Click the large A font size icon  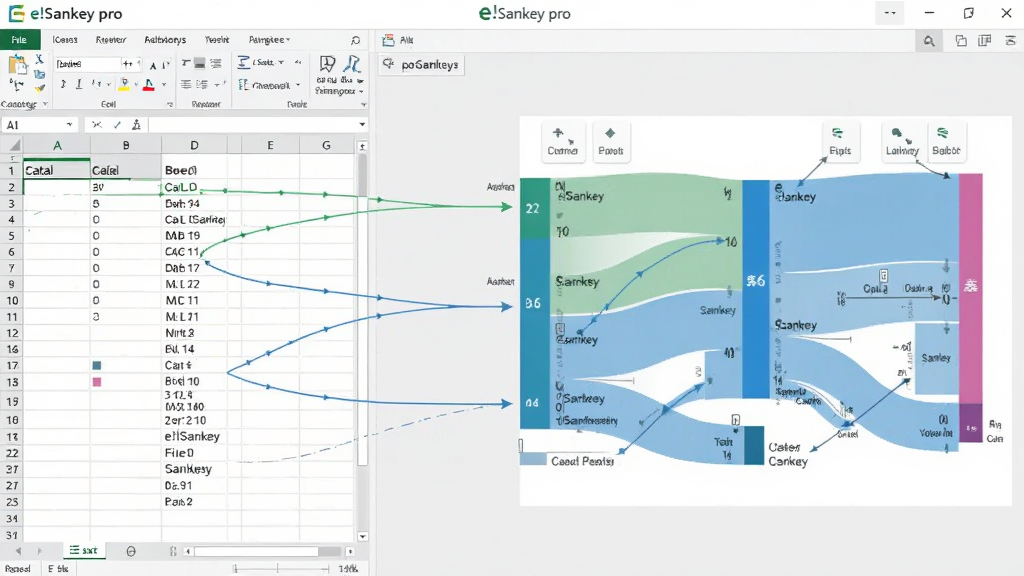(153, 65)
